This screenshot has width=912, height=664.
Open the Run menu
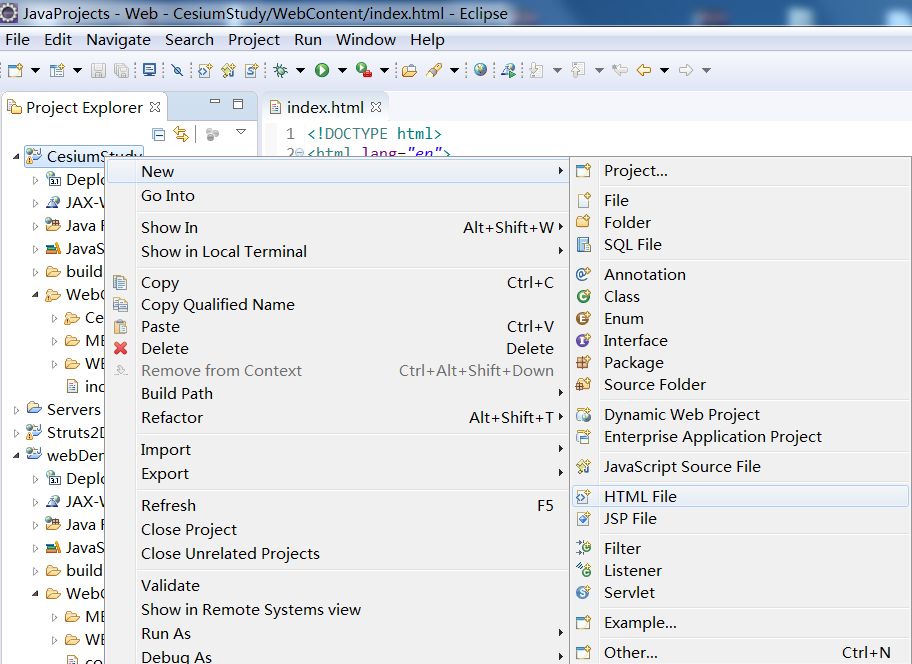click(x=308, y=40)
